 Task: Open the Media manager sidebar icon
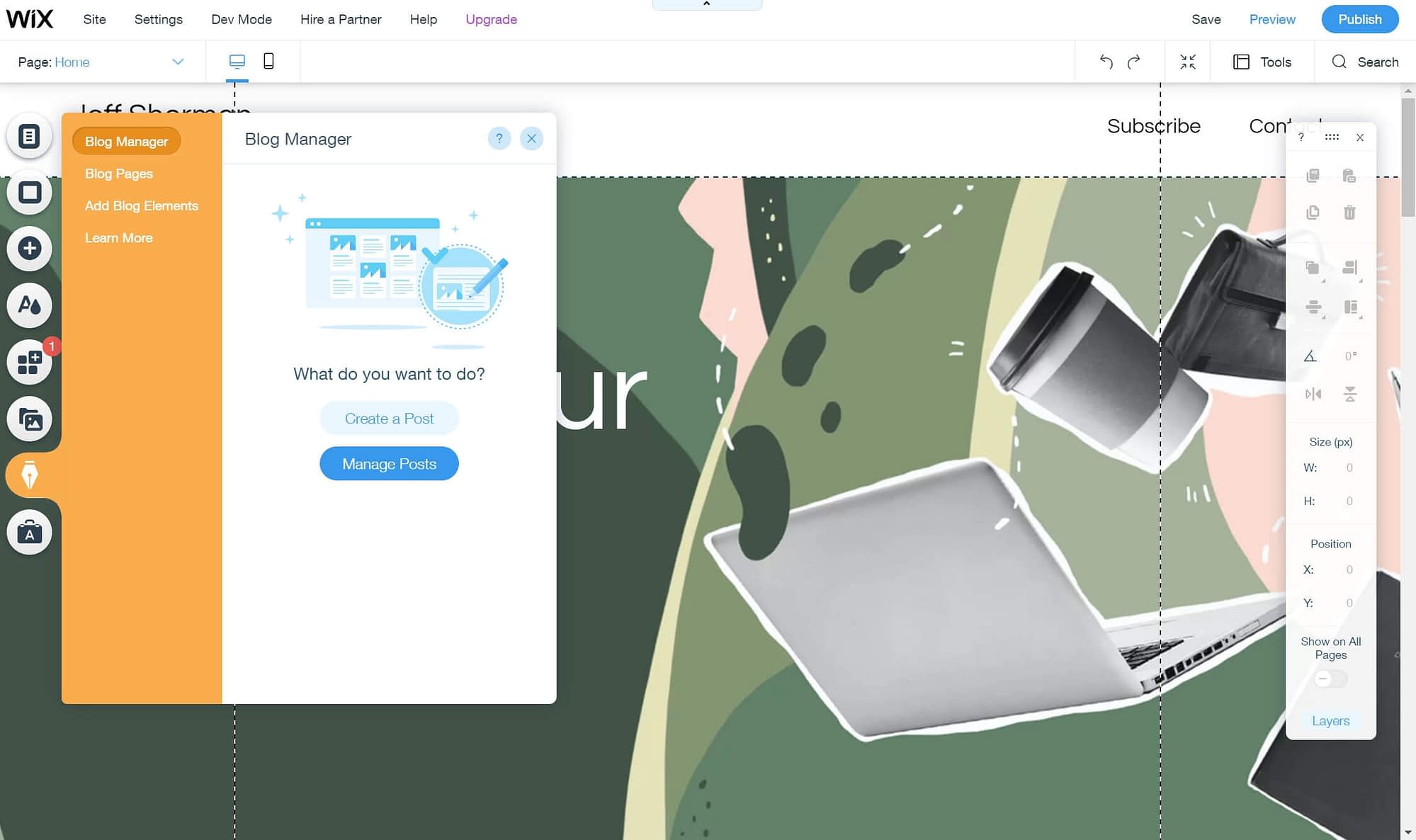pos(29,419)
